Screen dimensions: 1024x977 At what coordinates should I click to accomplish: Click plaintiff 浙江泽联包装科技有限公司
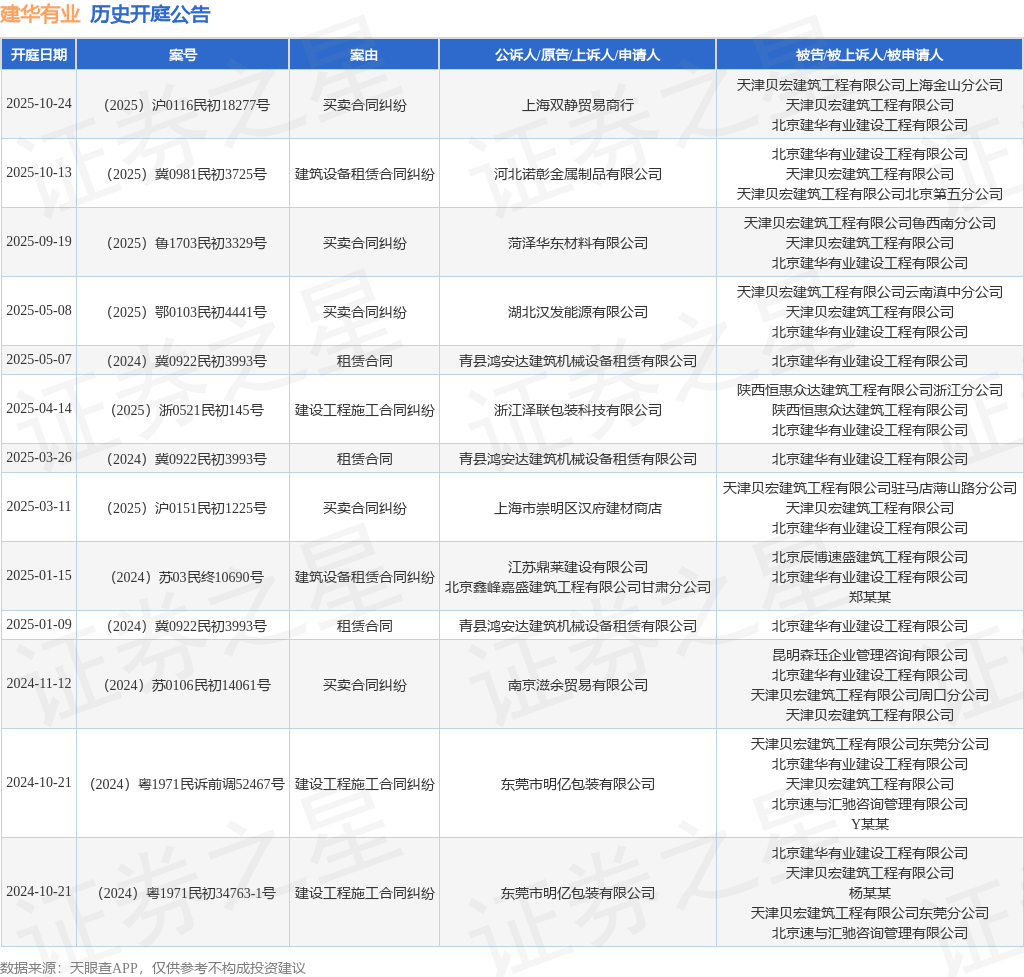[x=577, y=410]
